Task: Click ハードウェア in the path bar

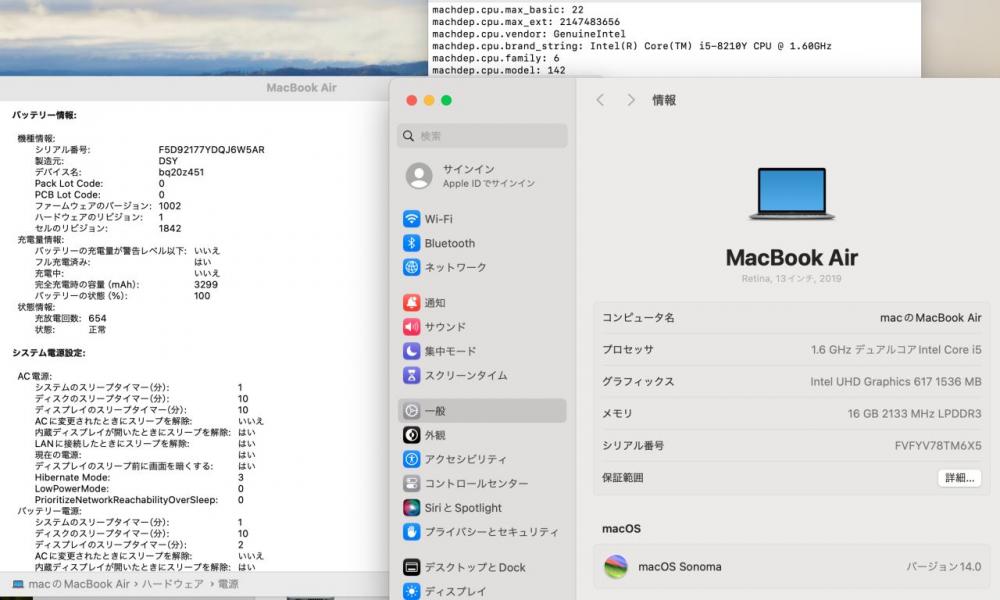Action: (x=172, y=584)
